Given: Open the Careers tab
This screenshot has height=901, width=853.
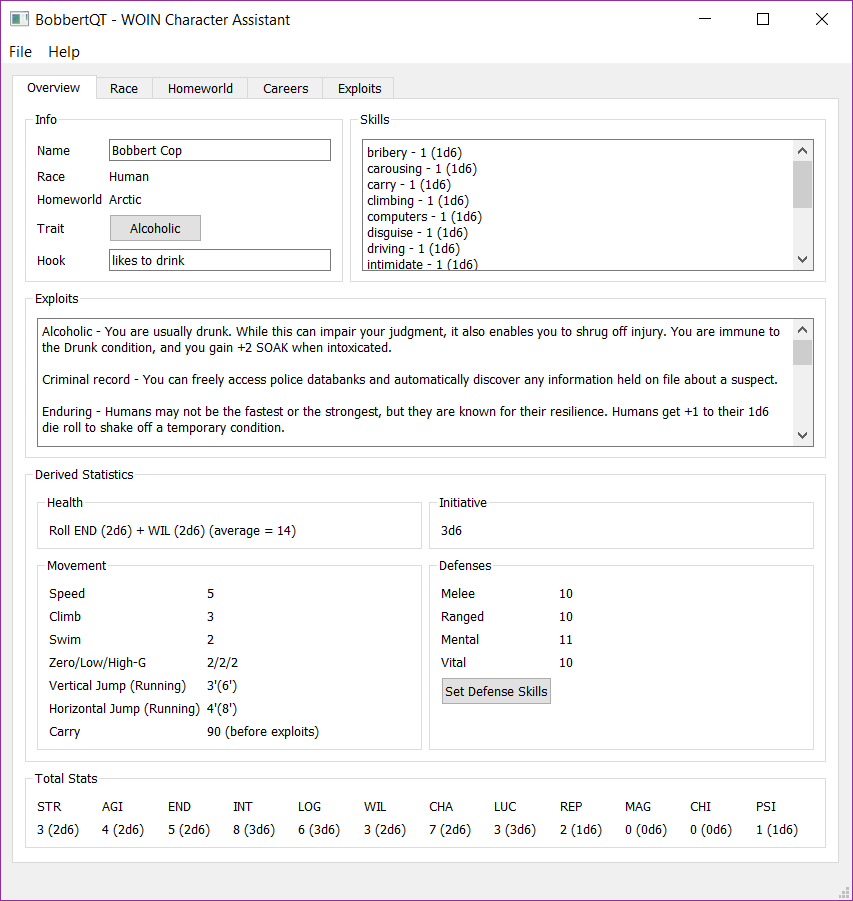Looking at the screenshot, I should (286, 88).
